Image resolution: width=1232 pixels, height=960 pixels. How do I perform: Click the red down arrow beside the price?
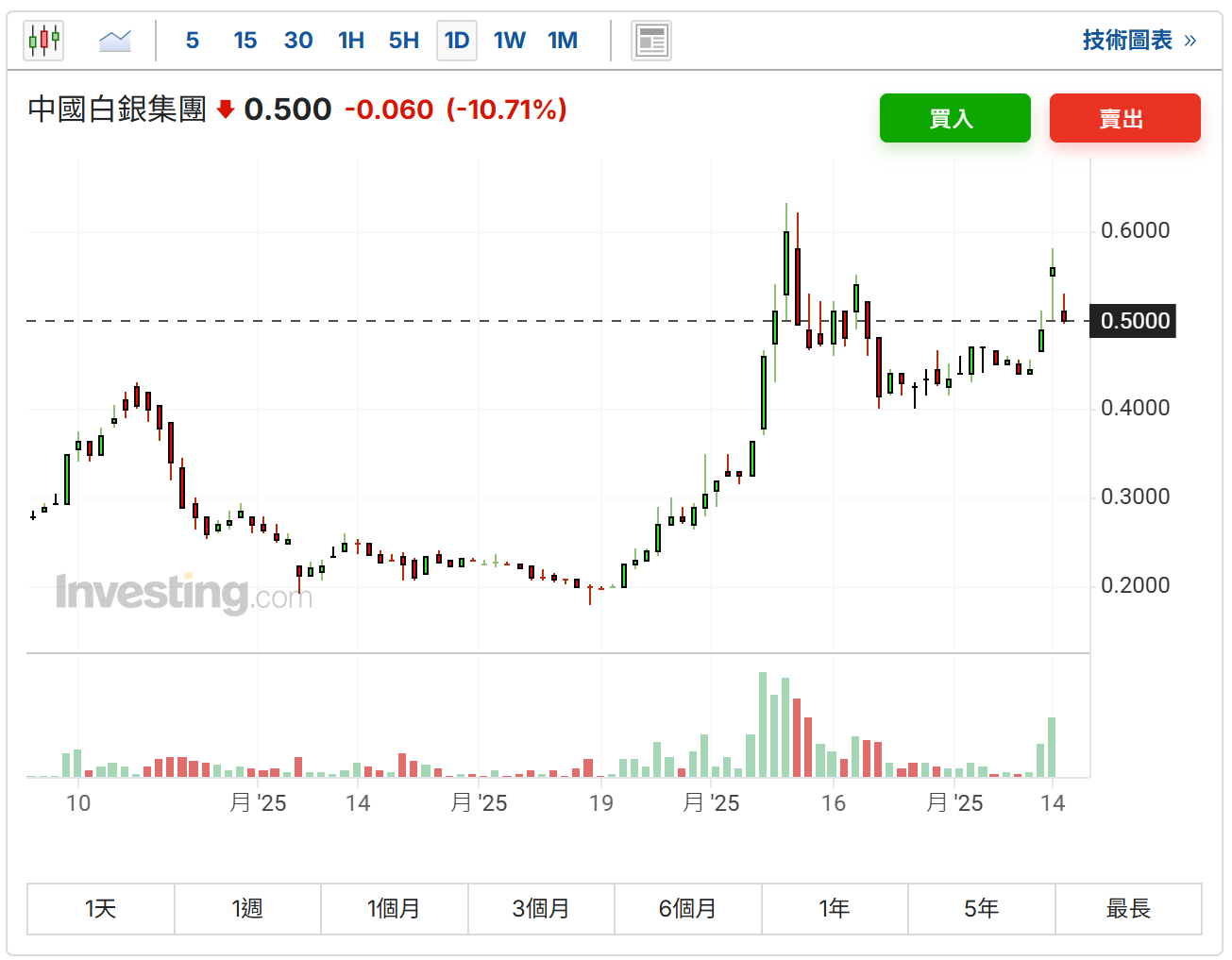click(x=225, y=109)
